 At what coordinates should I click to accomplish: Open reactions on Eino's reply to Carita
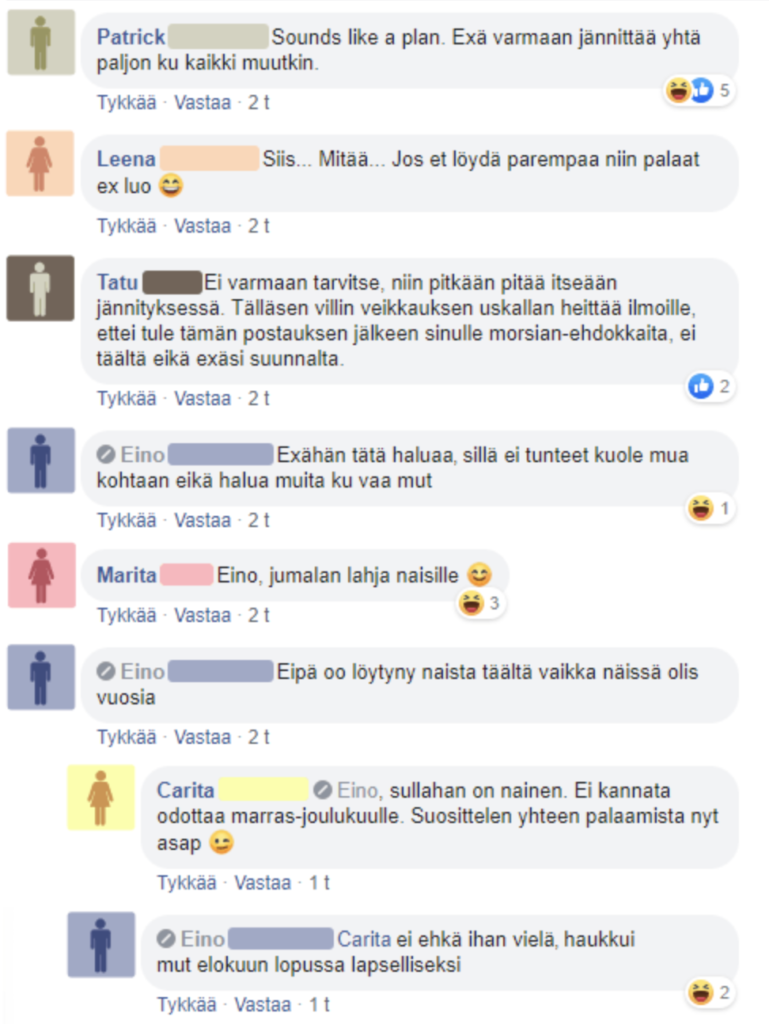[710, 993]
